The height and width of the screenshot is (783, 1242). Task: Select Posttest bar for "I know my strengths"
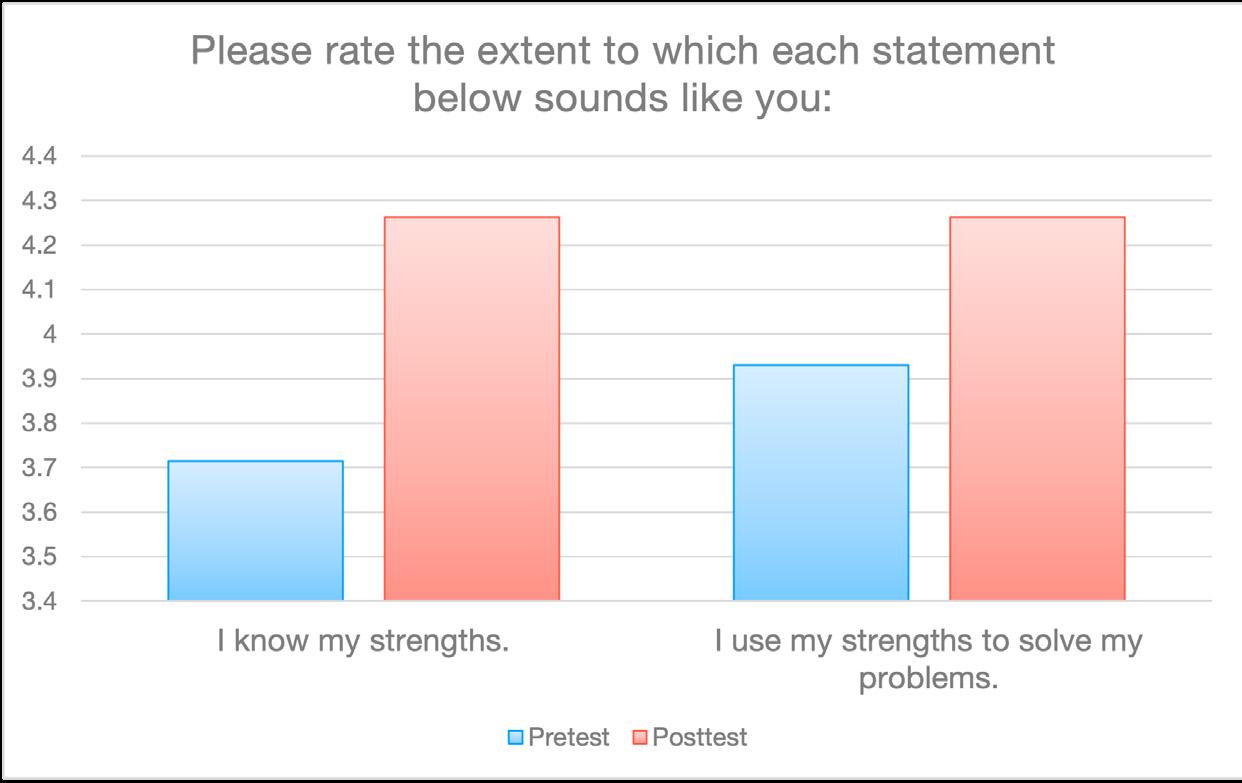pyautogui.click(x=471, y=408)
